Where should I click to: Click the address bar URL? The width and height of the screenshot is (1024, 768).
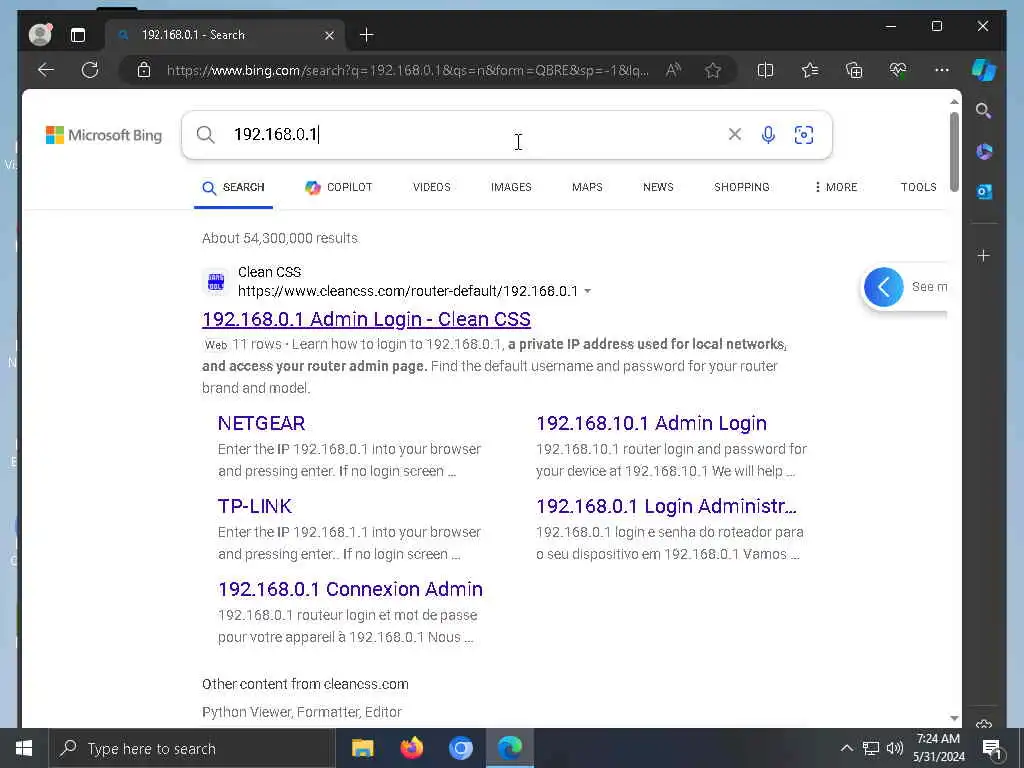pos(408,71)
